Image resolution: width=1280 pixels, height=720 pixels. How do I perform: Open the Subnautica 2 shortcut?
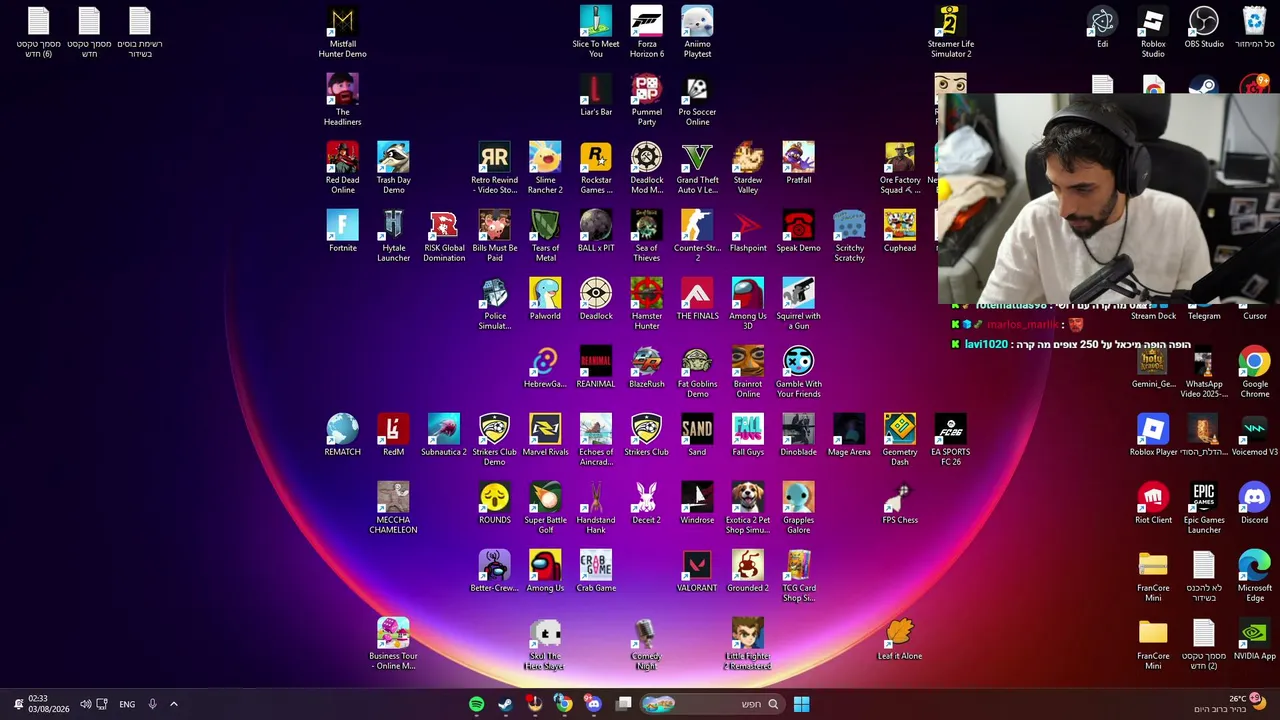444,435
